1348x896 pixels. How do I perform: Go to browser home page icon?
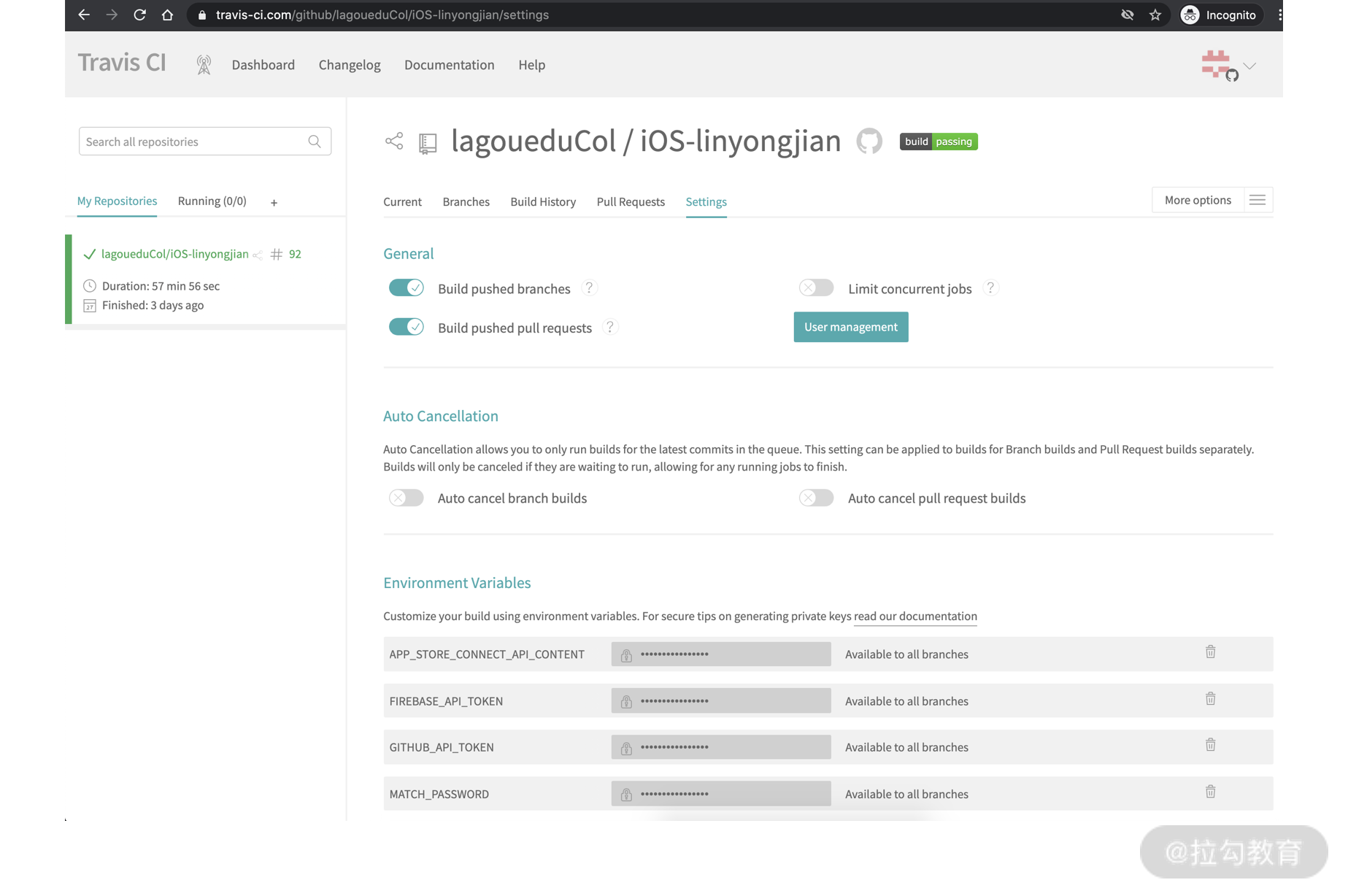pyautogui.click(x=167, y=15)
